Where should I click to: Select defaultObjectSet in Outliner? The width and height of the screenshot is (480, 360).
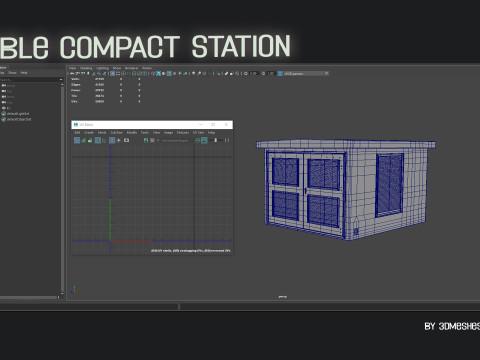point(16,119)
